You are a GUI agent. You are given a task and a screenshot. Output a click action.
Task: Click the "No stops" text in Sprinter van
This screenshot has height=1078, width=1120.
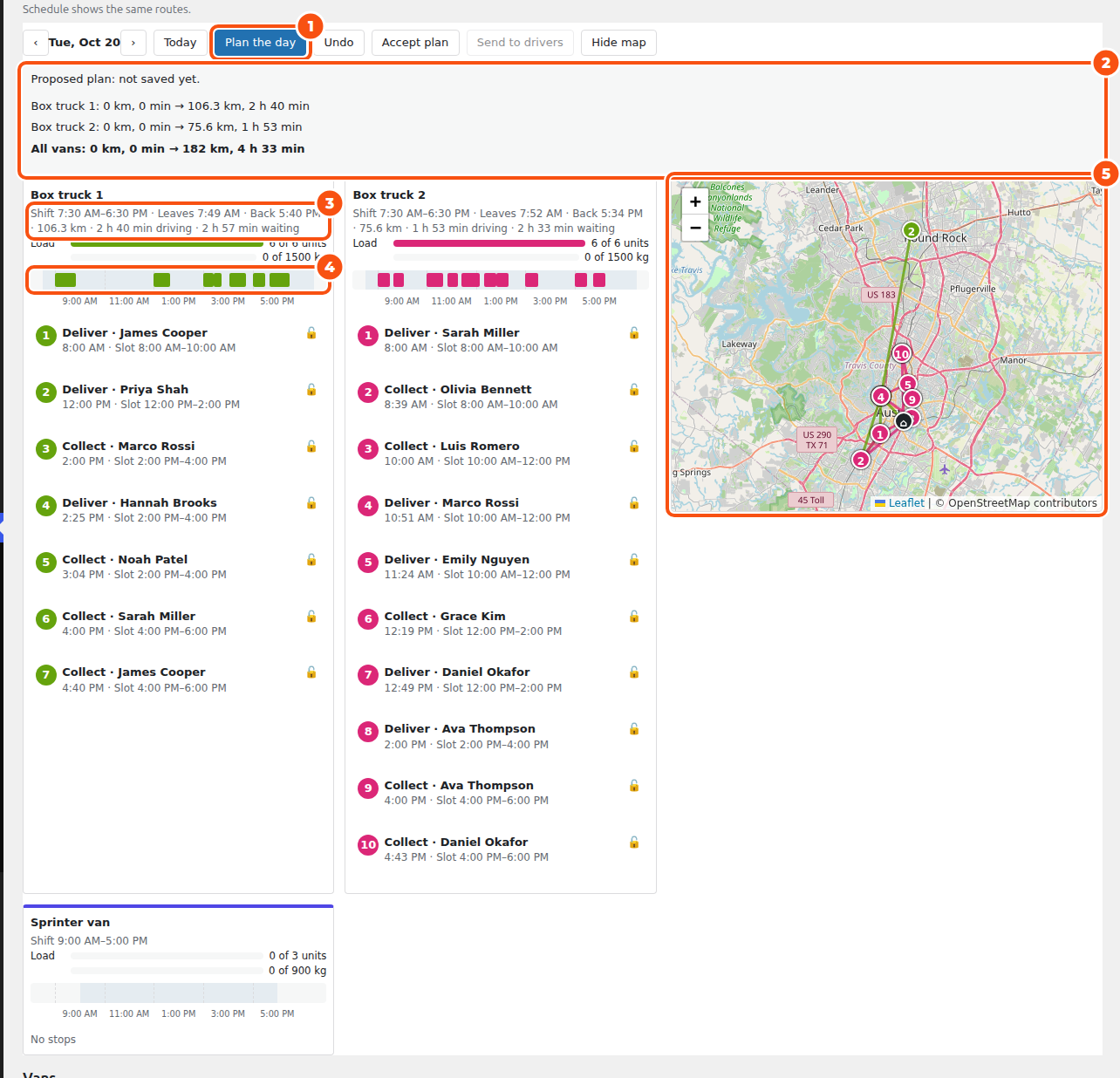coord(53,1040)
